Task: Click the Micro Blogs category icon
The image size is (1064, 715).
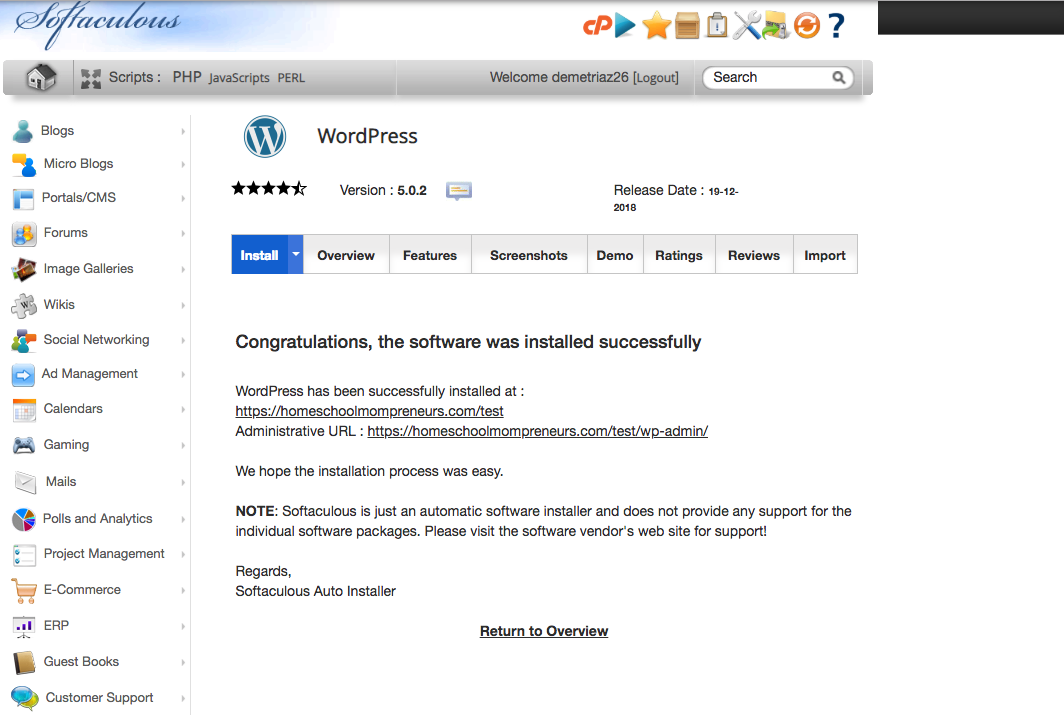Action: pyautogui.click(x=24, y=165)
